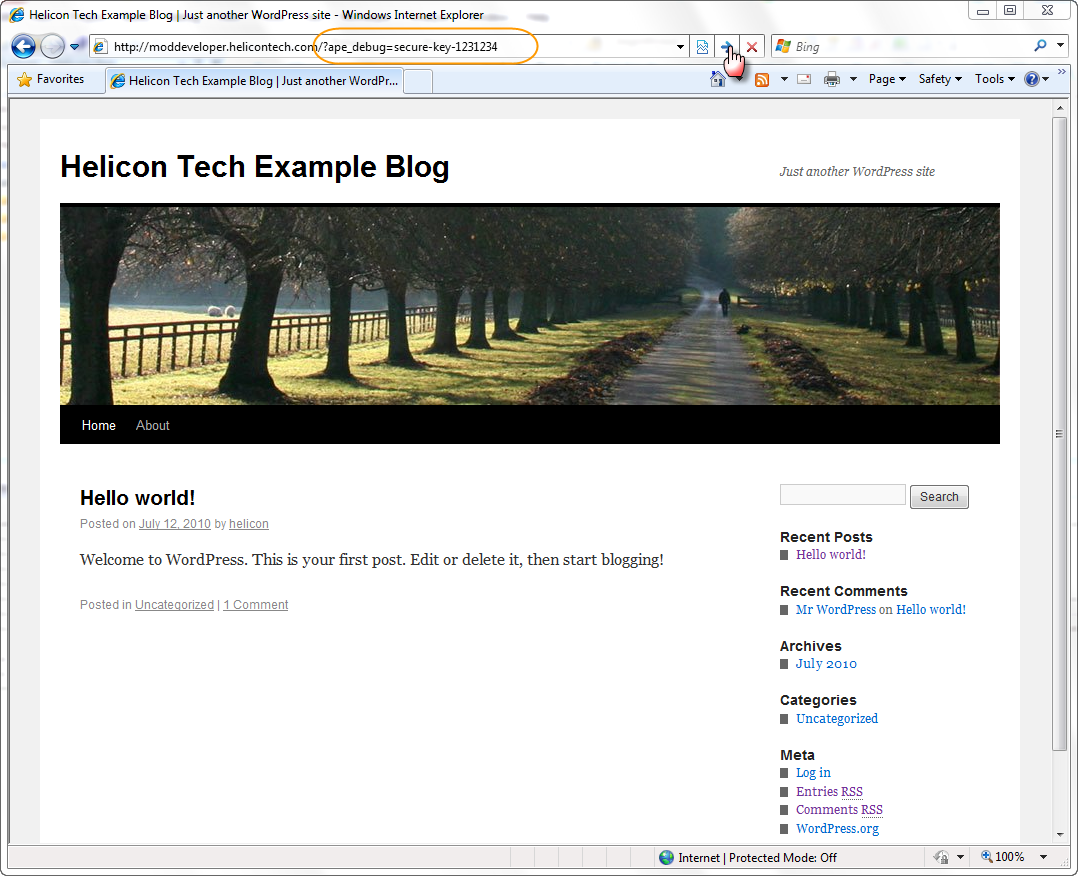Viewport: 1078px width, 876px height.
Task: Open Hello world! under Recent Posts
Action: pos(830,555)
